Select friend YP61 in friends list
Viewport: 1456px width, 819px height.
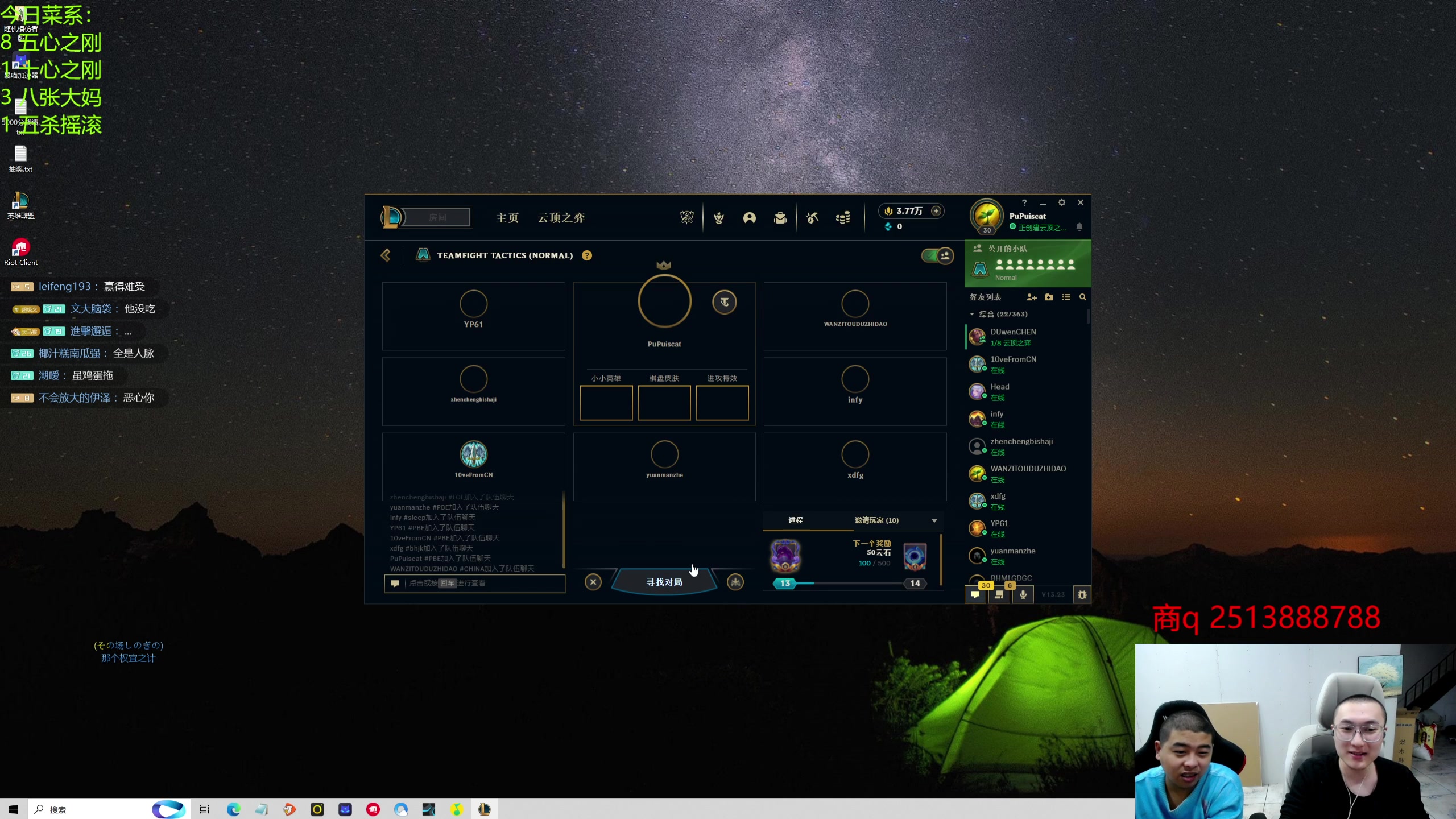1027,528
